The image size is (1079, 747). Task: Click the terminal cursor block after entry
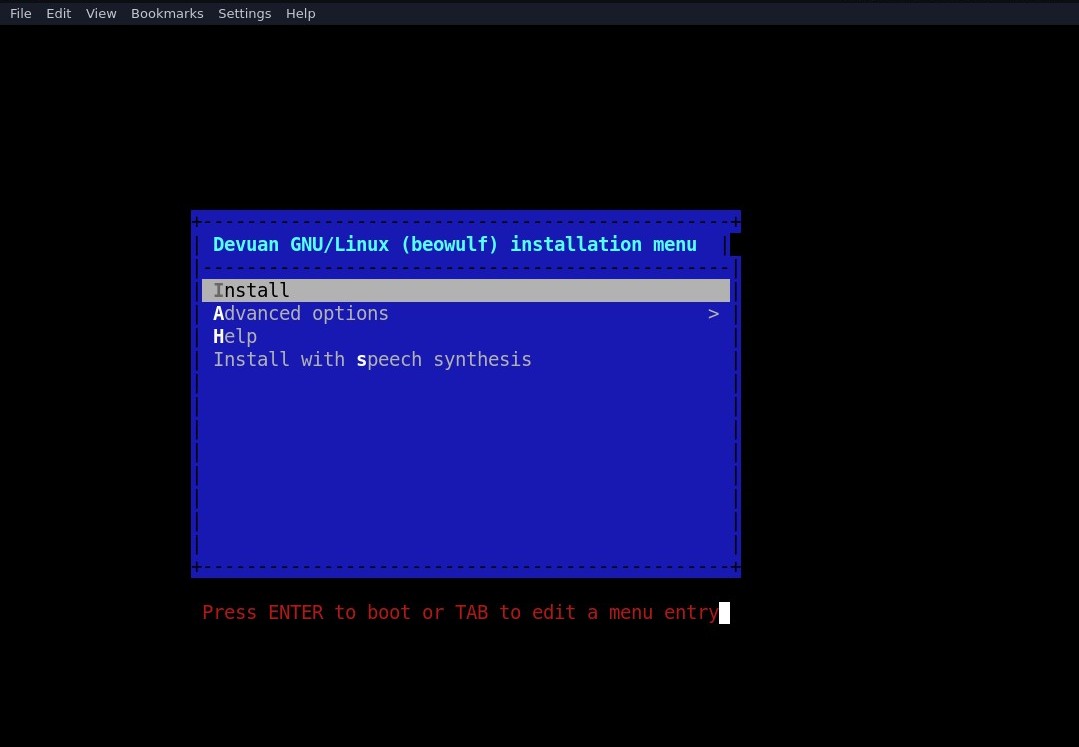coord(725,613)
